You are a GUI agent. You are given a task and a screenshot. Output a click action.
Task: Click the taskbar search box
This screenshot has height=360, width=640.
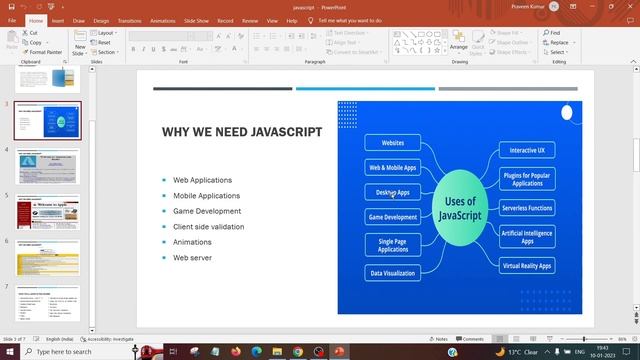(x=78, y=351)
